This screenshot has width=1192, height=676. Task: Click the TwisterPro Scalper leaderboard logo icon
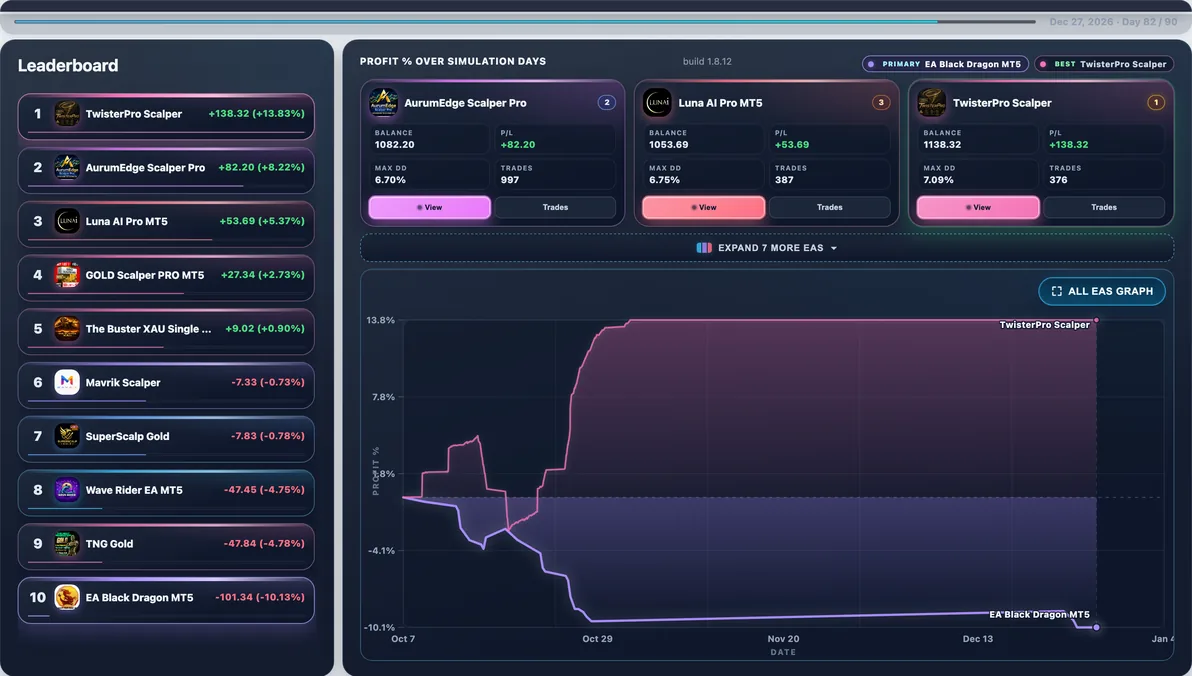[67, 114]
